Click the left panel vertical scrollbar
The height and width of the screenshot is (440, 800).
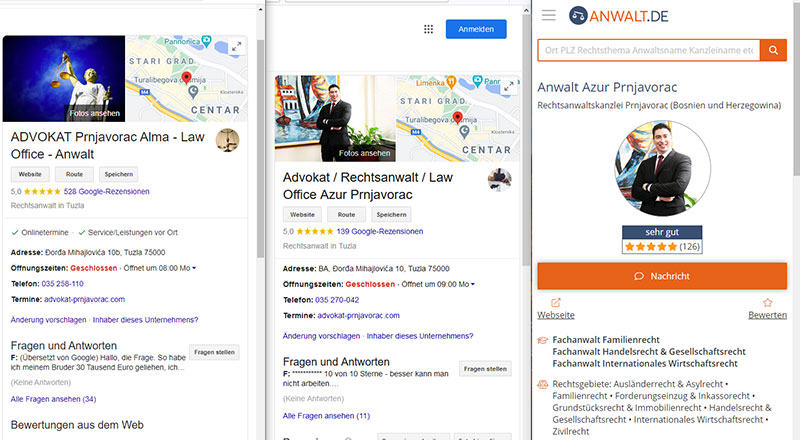(260, 148)
